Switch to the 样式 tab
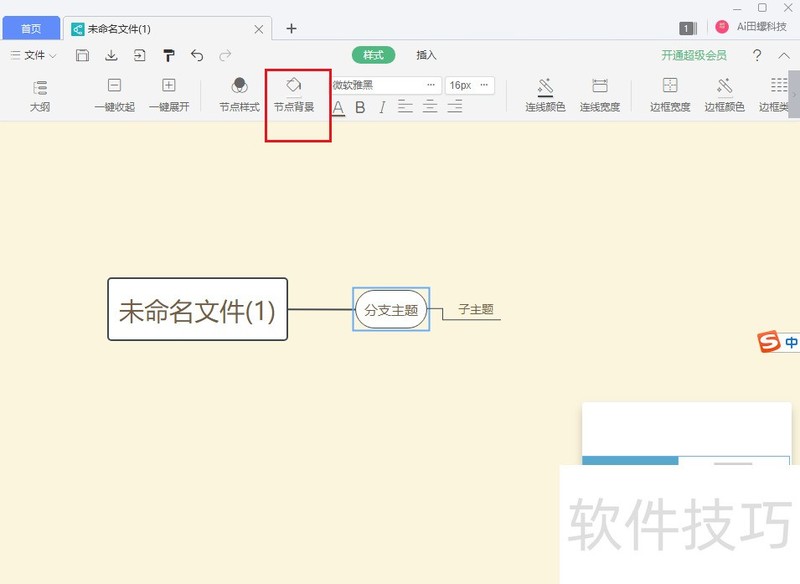Screen dimensions: 800x584 click(373, 55)
